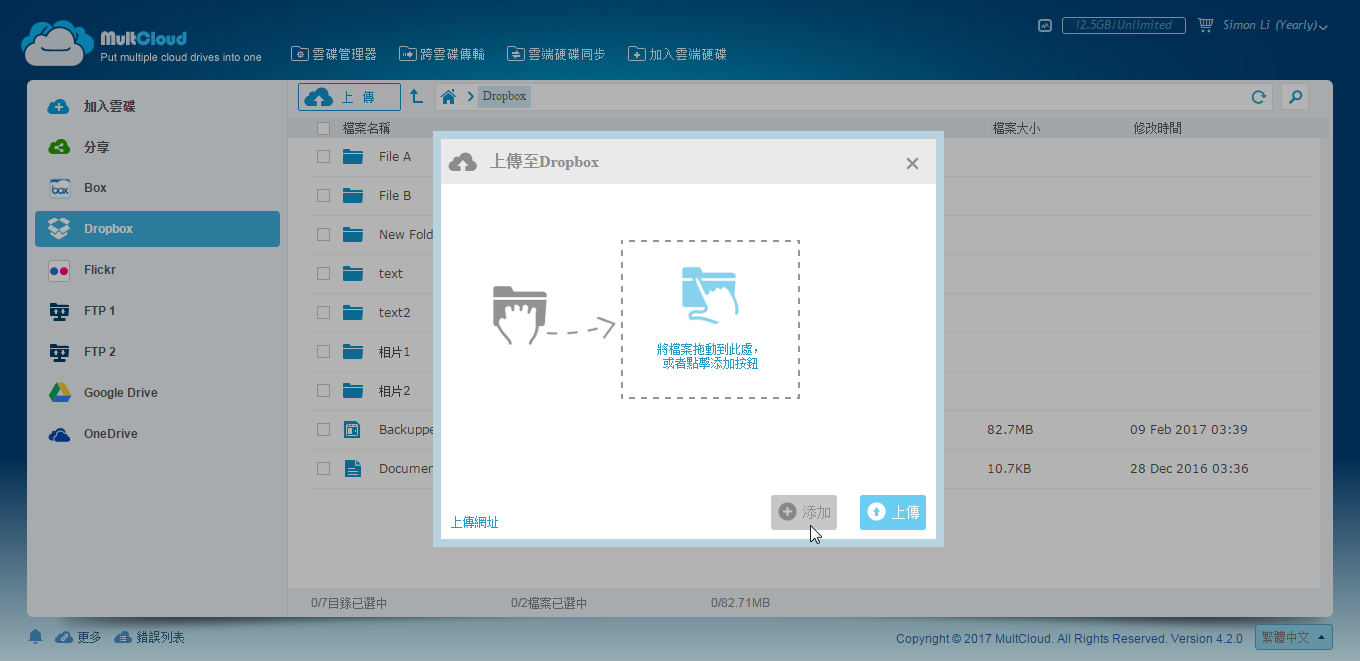The width and height of the screenshot is (1360, 661).
Task: Click the MultCloud cloud logo
Action: [x=57, y=43]
